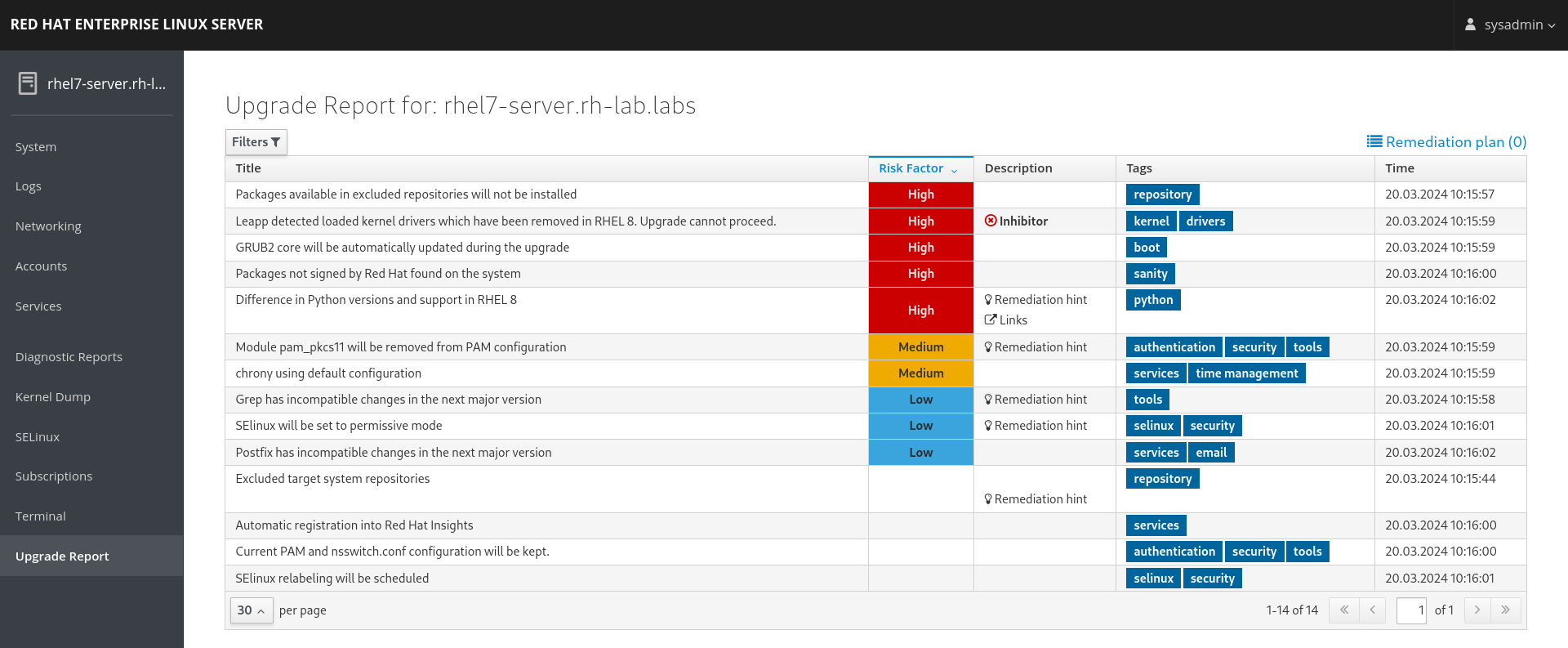Click the python tag label
Screen dimensions: 1568x648
[1152, 300]
